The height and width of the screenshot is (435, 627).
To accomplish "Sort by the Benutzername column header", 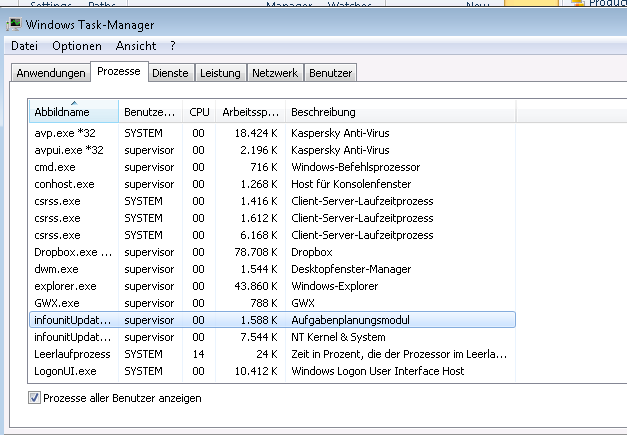I will pyautogui.click(x=150, y=112).
